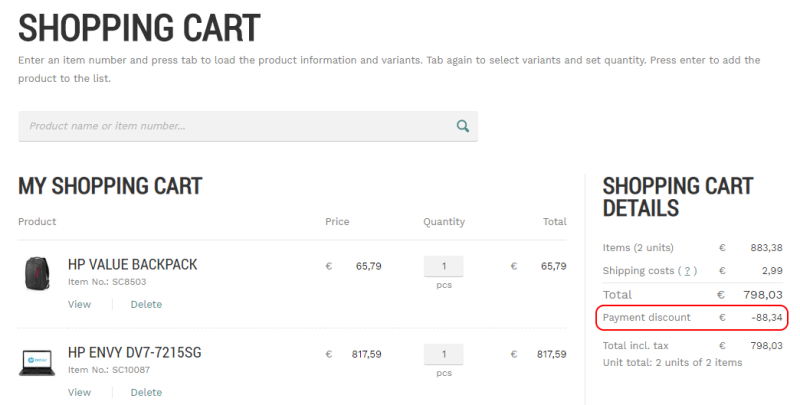
Task: Open the HP Envy laptop thumbnail
Action: pos(37,360)
